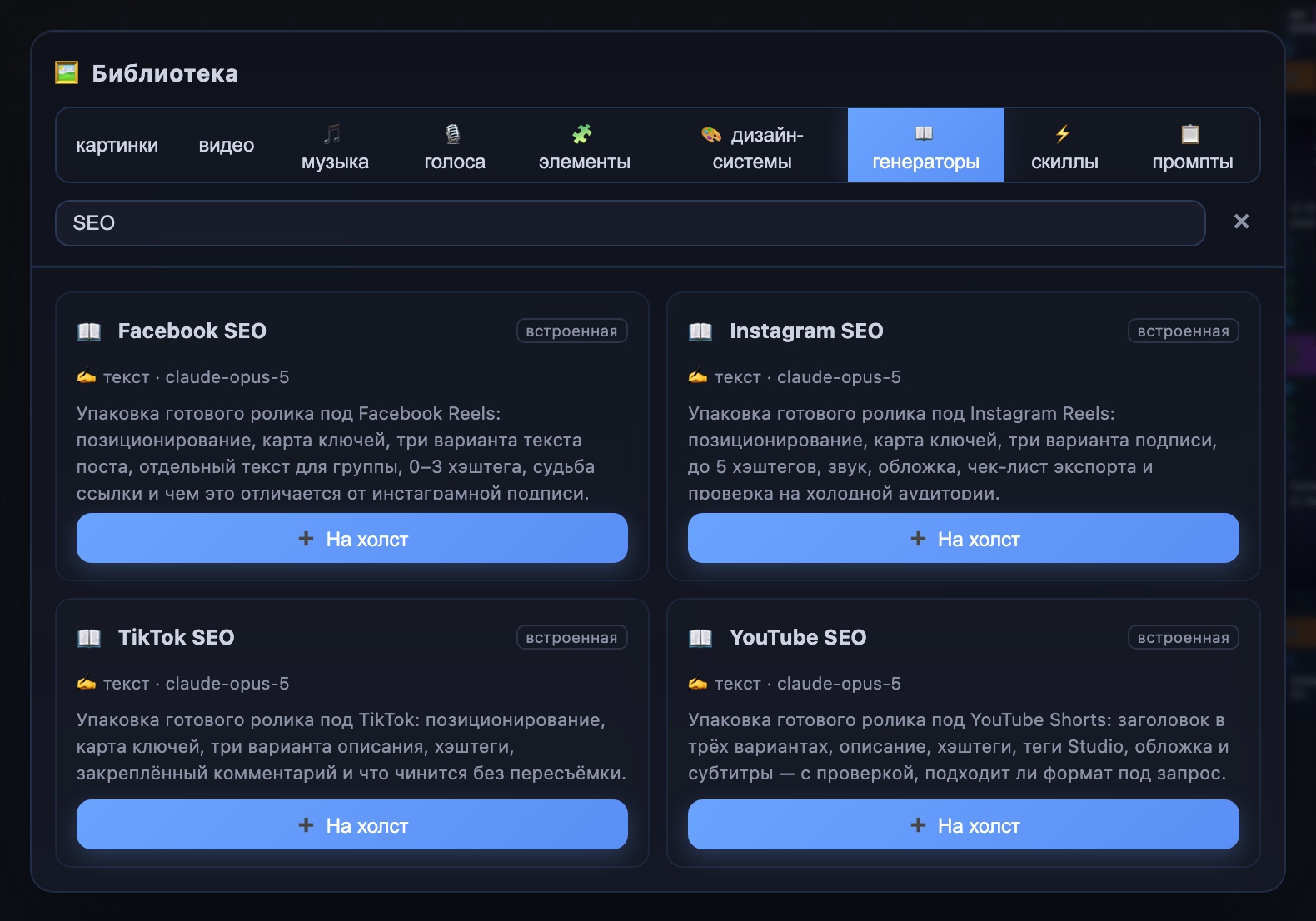The width and height of the screenshot is (1316, 921).
Task: Click the TikTok description paragraph
Action: [351, 746]
